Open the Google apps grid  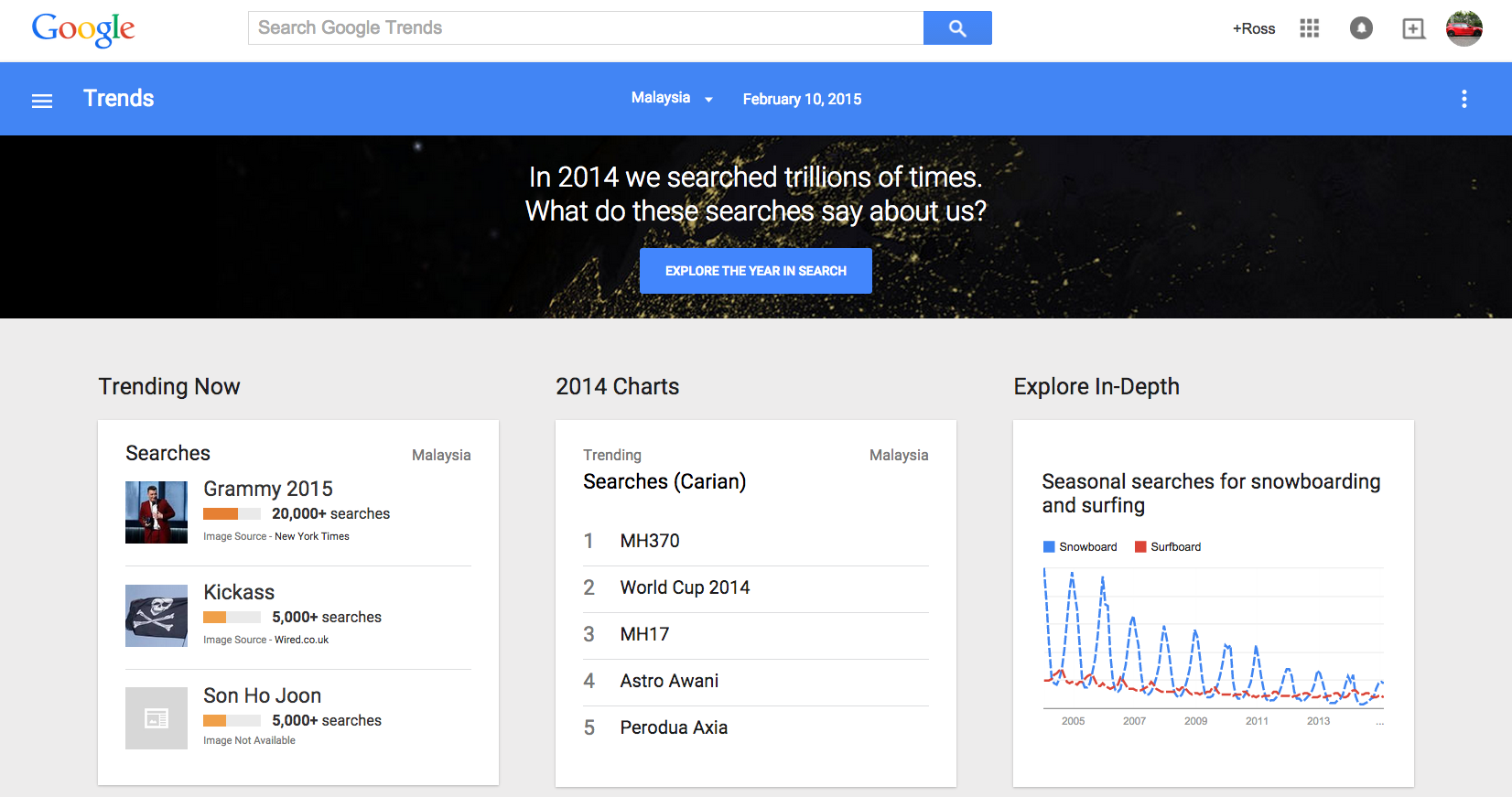pos(1309,28)
